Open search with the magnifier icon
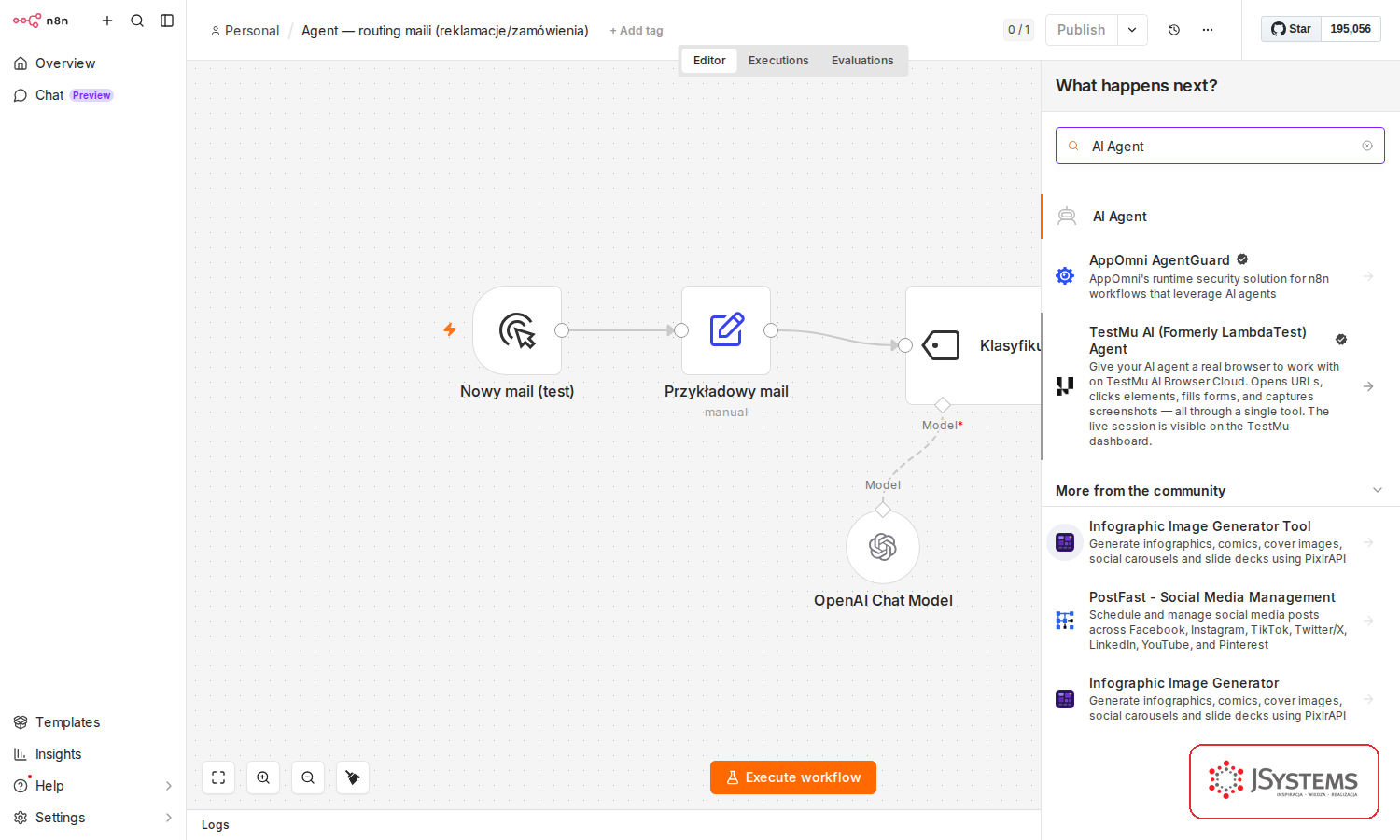Image resolution: width=1400 pixels, height=840 pixels. tap(137, 21)
